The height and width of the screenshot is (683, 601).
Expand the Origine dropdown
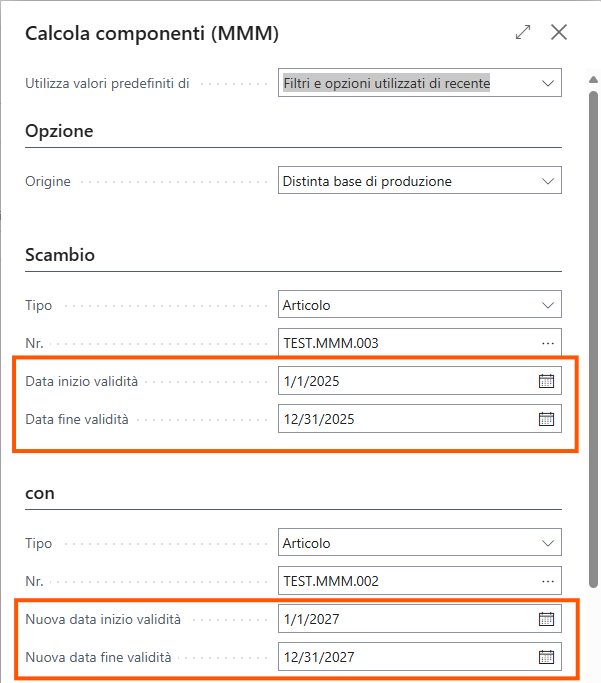(x=547, y=181)
